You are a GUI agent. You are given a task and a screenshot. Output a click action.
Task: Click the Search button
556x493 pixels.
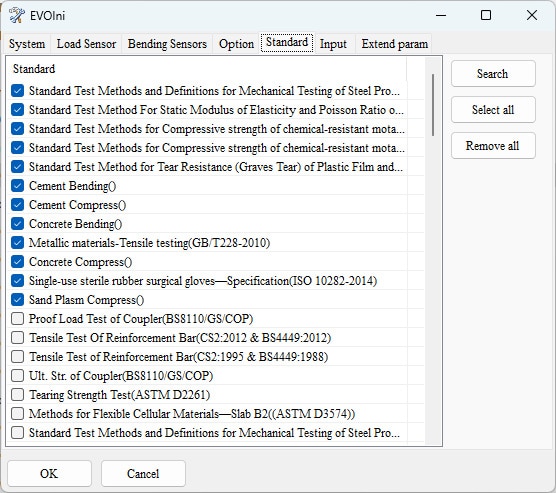[x=493, y=74]
